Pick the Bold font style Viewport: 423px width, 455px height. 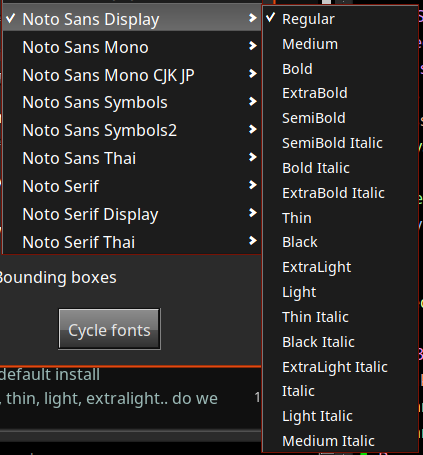[340, 69]
